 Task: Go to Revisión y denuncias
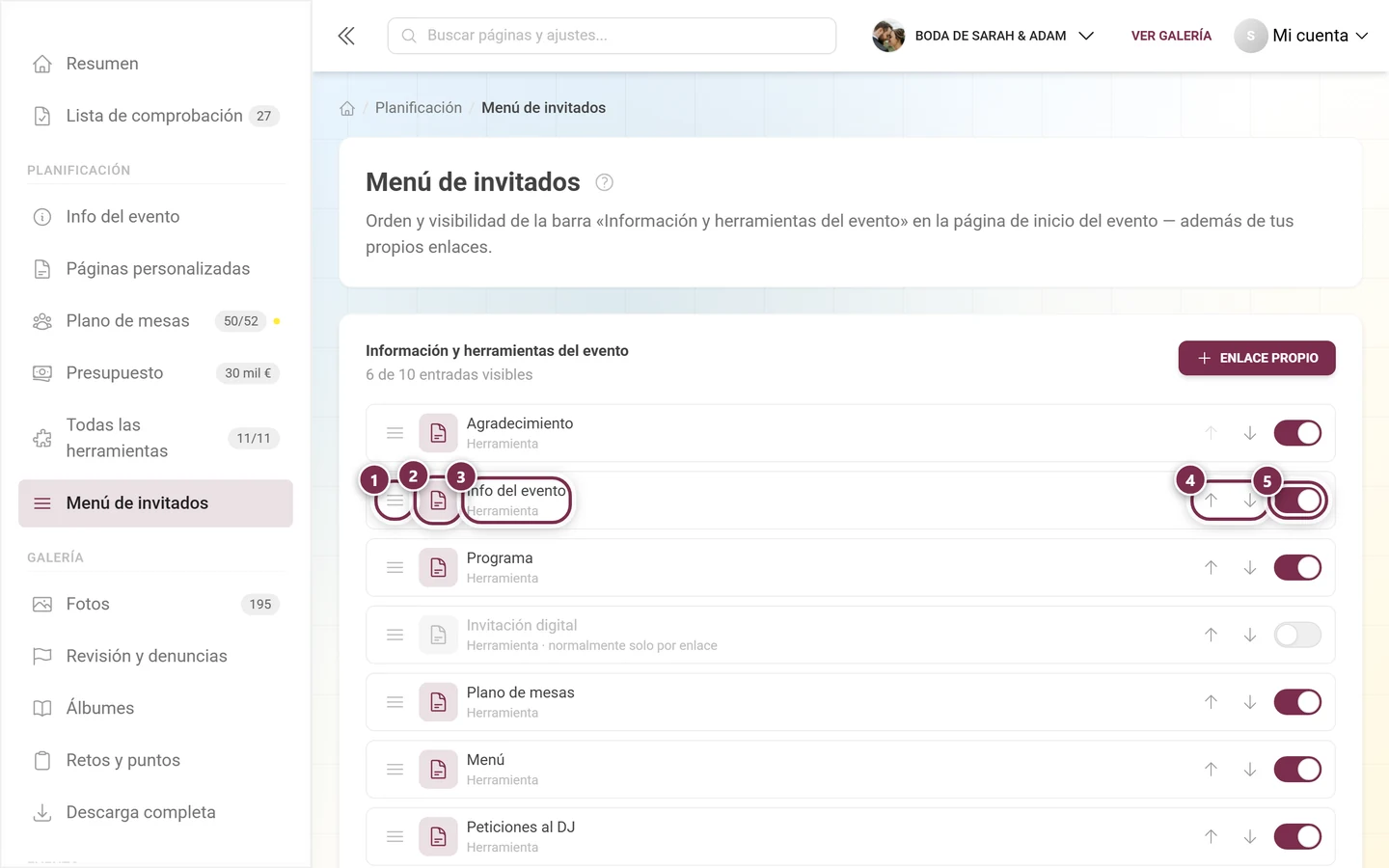[x=155, y=656]
